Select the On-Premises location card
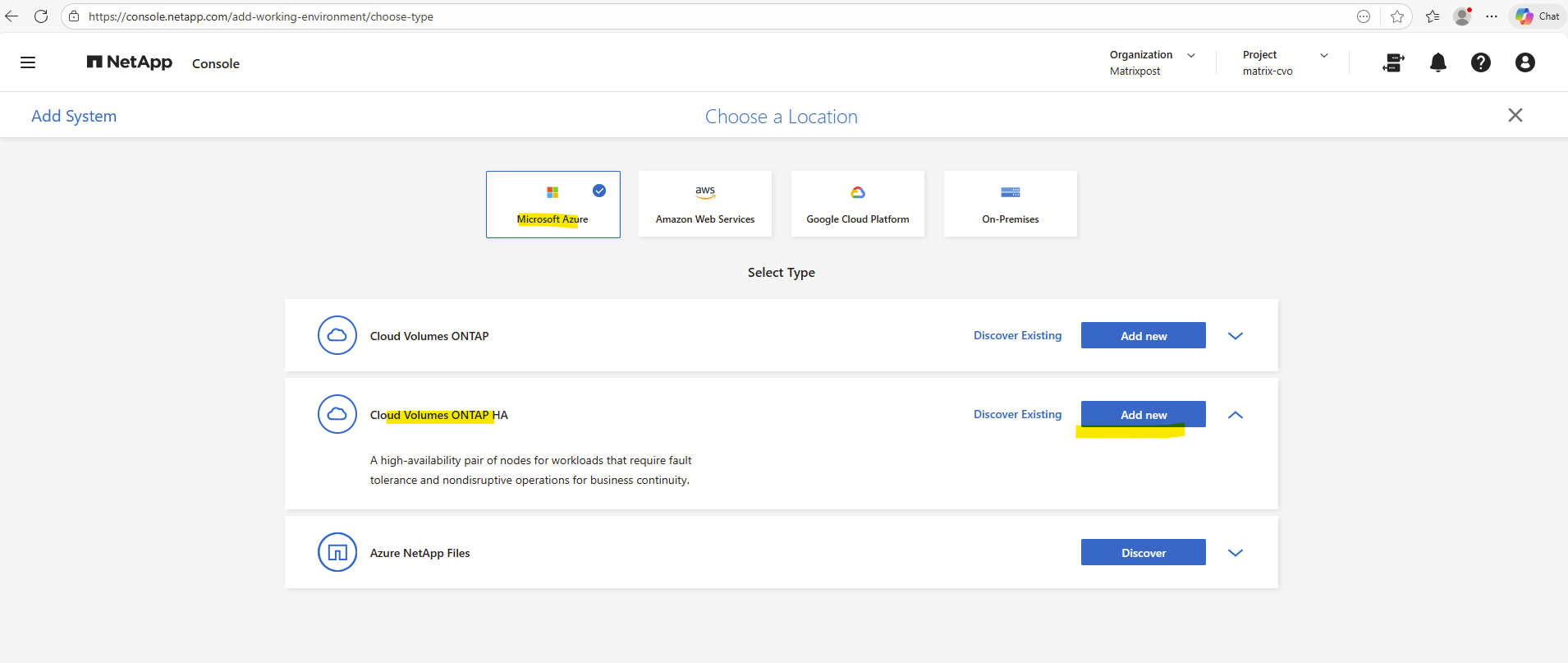The width and height of the screenshot is (1568, 663). 1010,205
